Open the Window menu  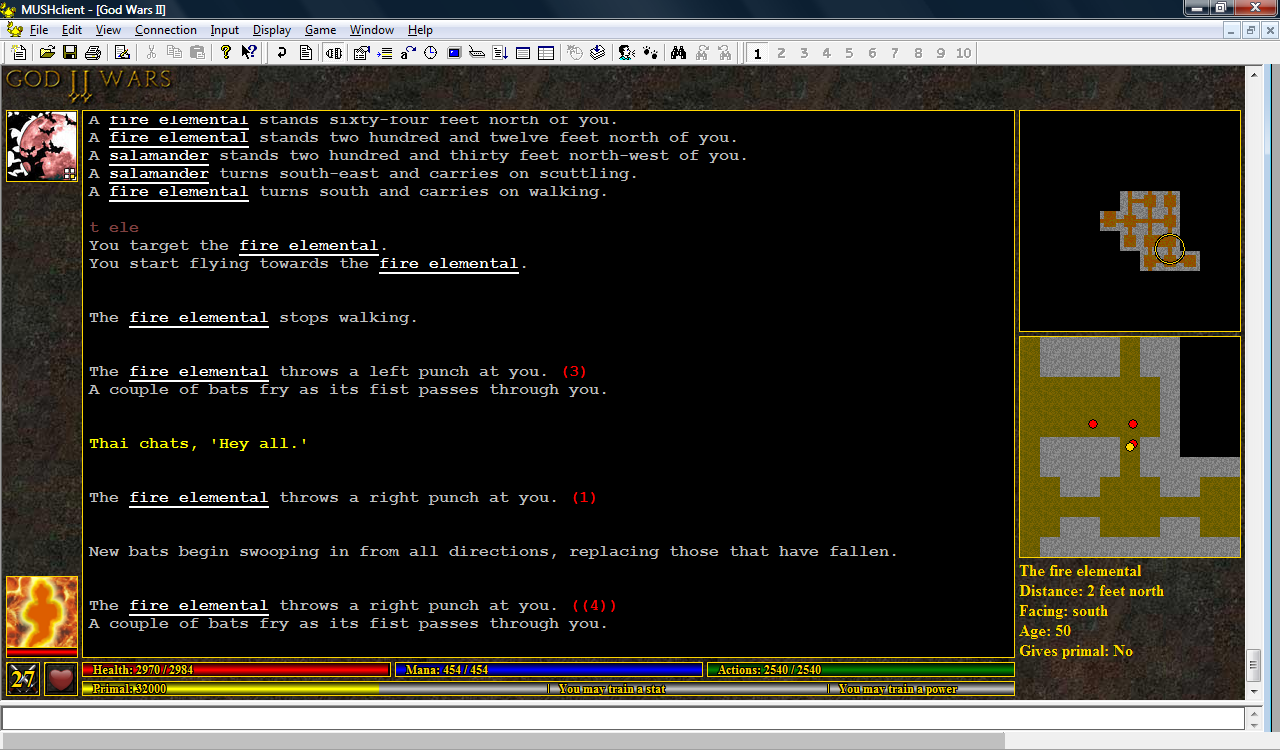coord(372,30)
